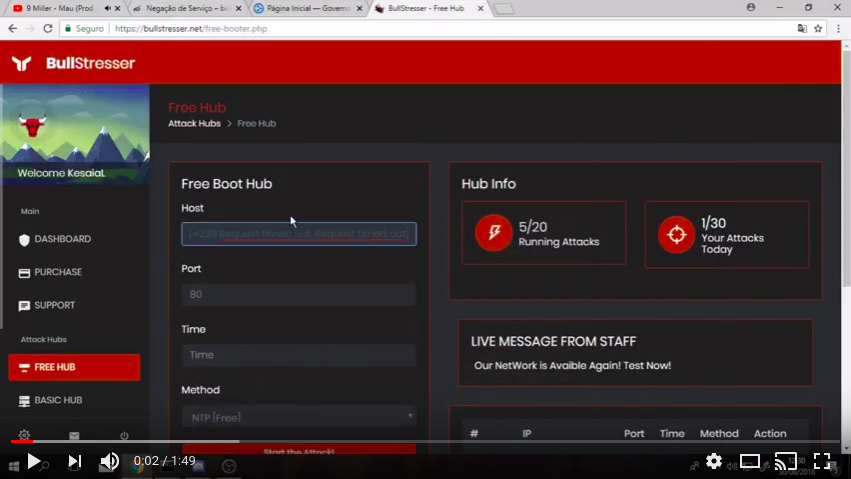Click the translate page icon in address bar

(x=802, y=28)
